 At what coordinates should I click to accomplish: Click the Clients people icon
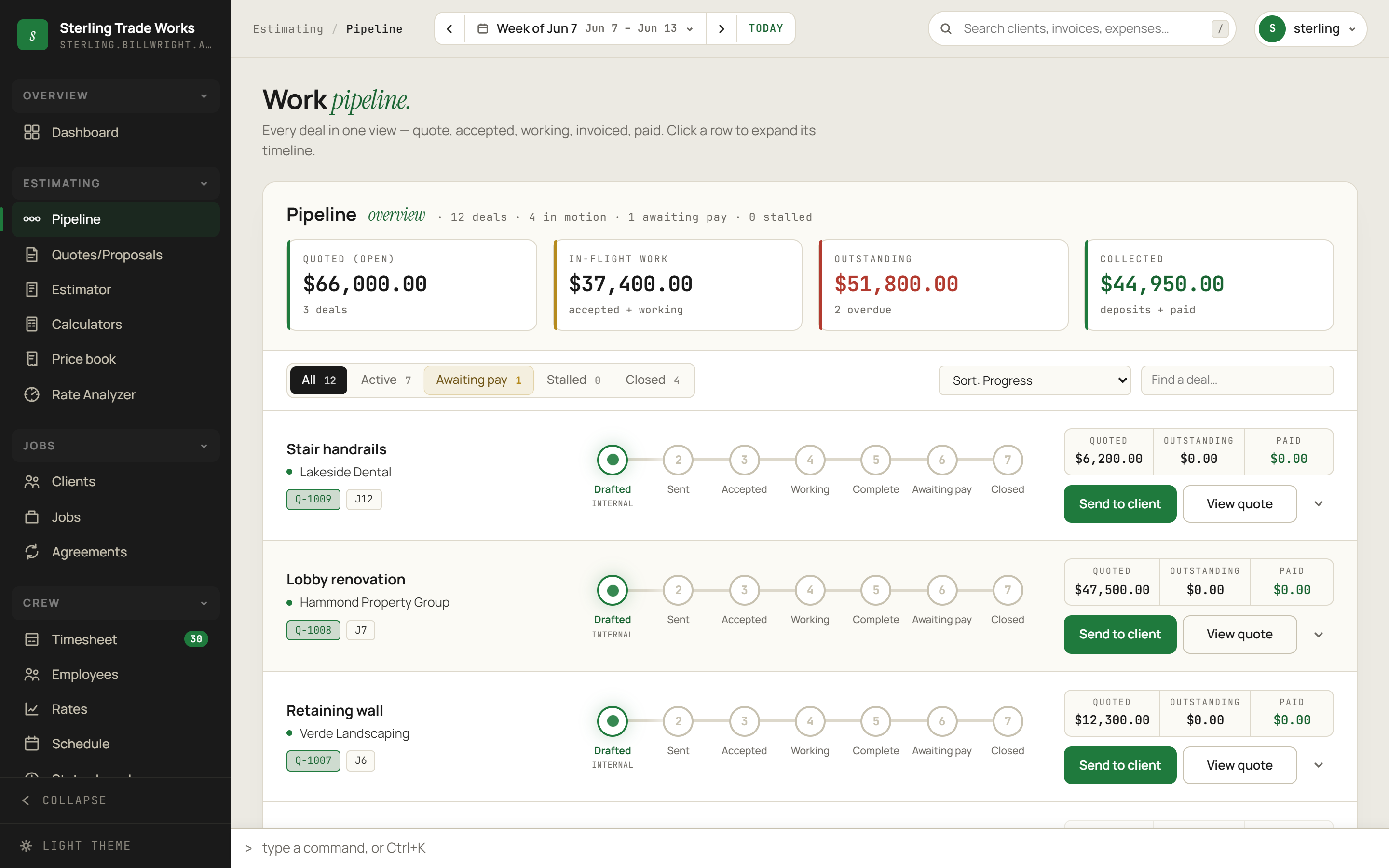(31, 481)
